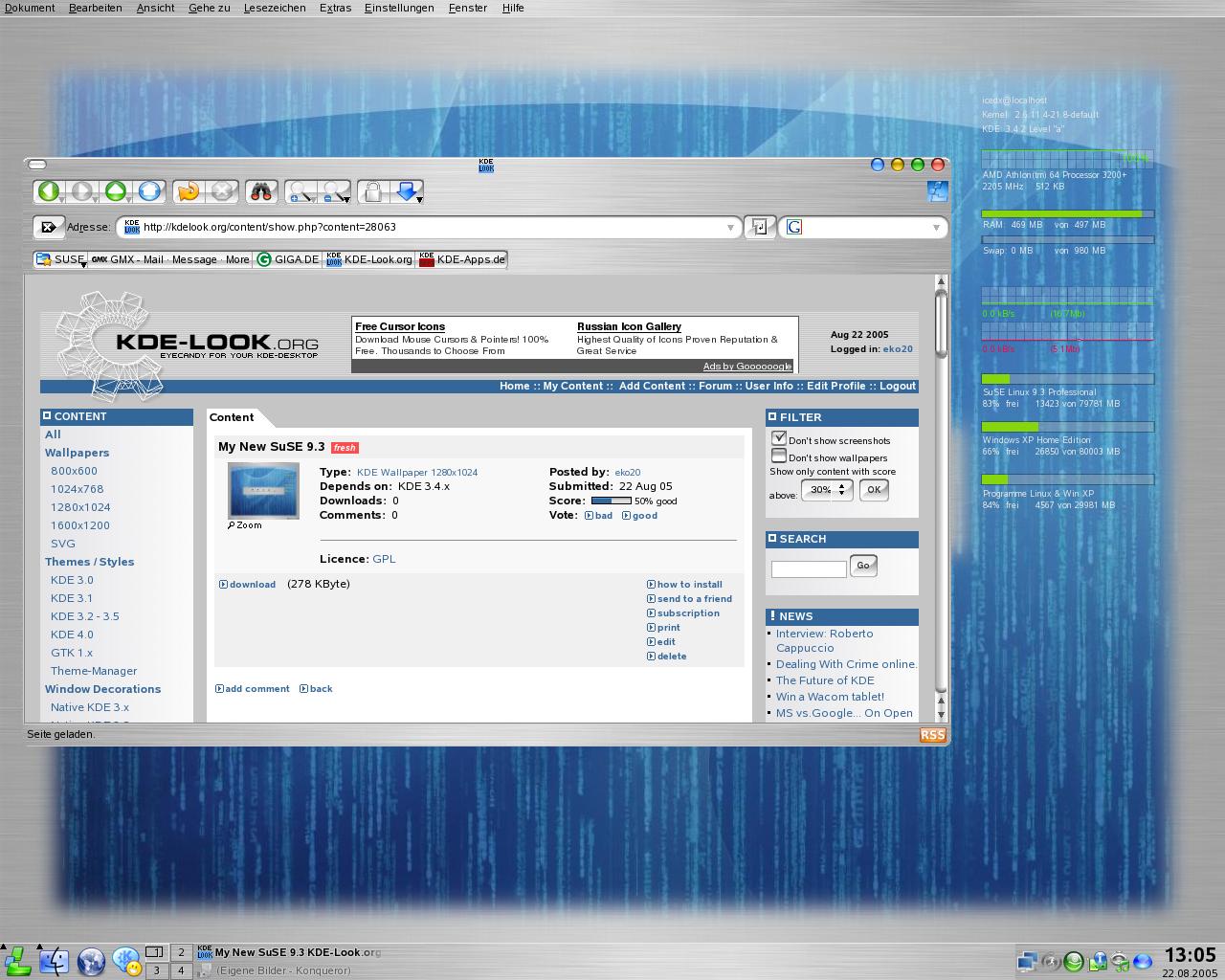Open the Home page icon
The height and width of the screenshot is (980, 1225).
pos(149,191)
